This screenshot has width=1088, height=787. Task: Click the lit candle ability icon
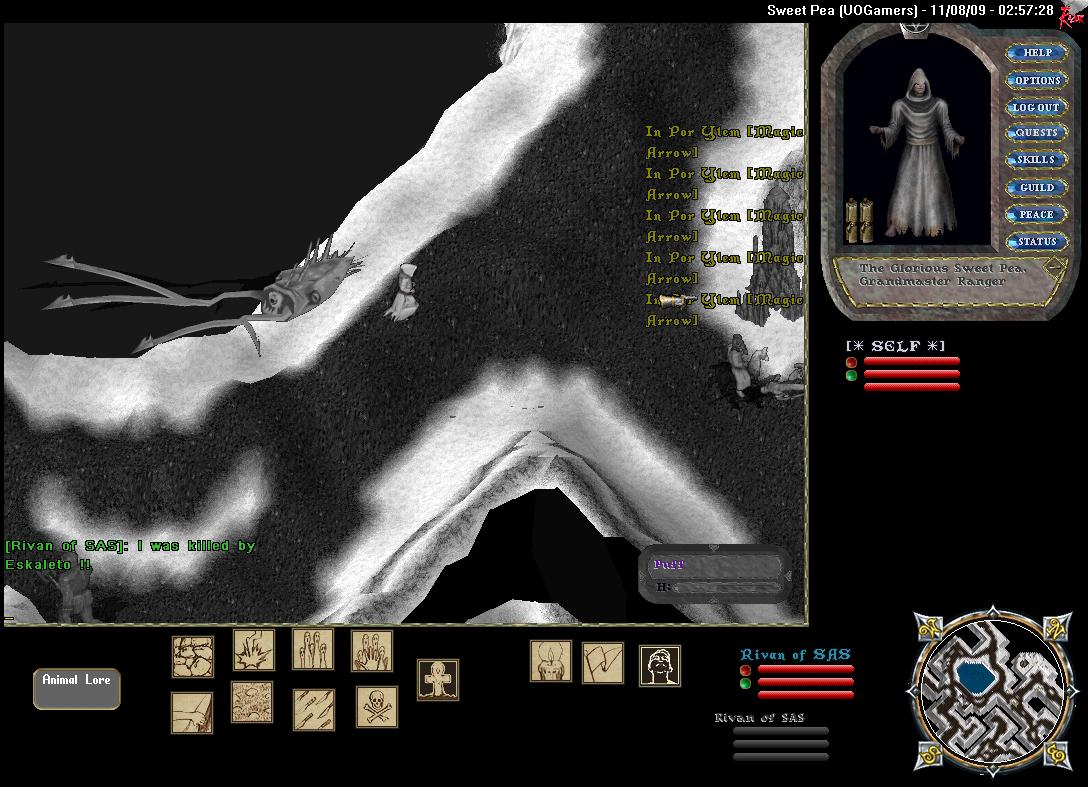[551, 662]
